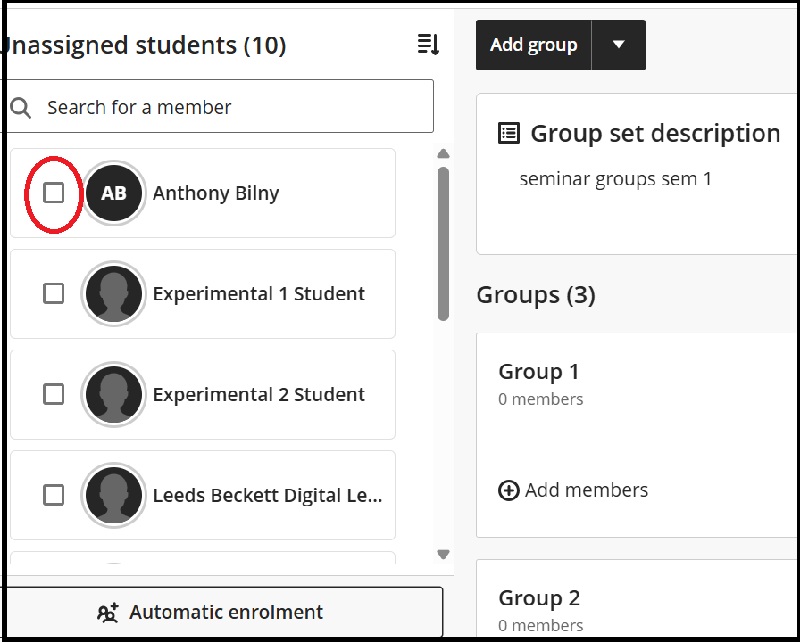Click 0 members under Group 1
Image resolution: width=800 pixels, height=642 pixels.
click(541, 399)
